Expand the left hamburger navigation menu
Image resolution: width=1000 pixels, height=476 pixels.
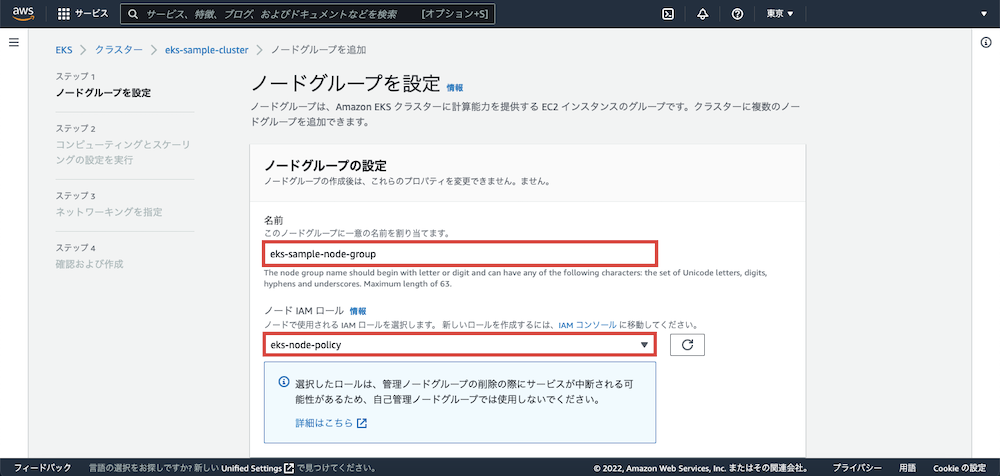(x=14, y=42)
